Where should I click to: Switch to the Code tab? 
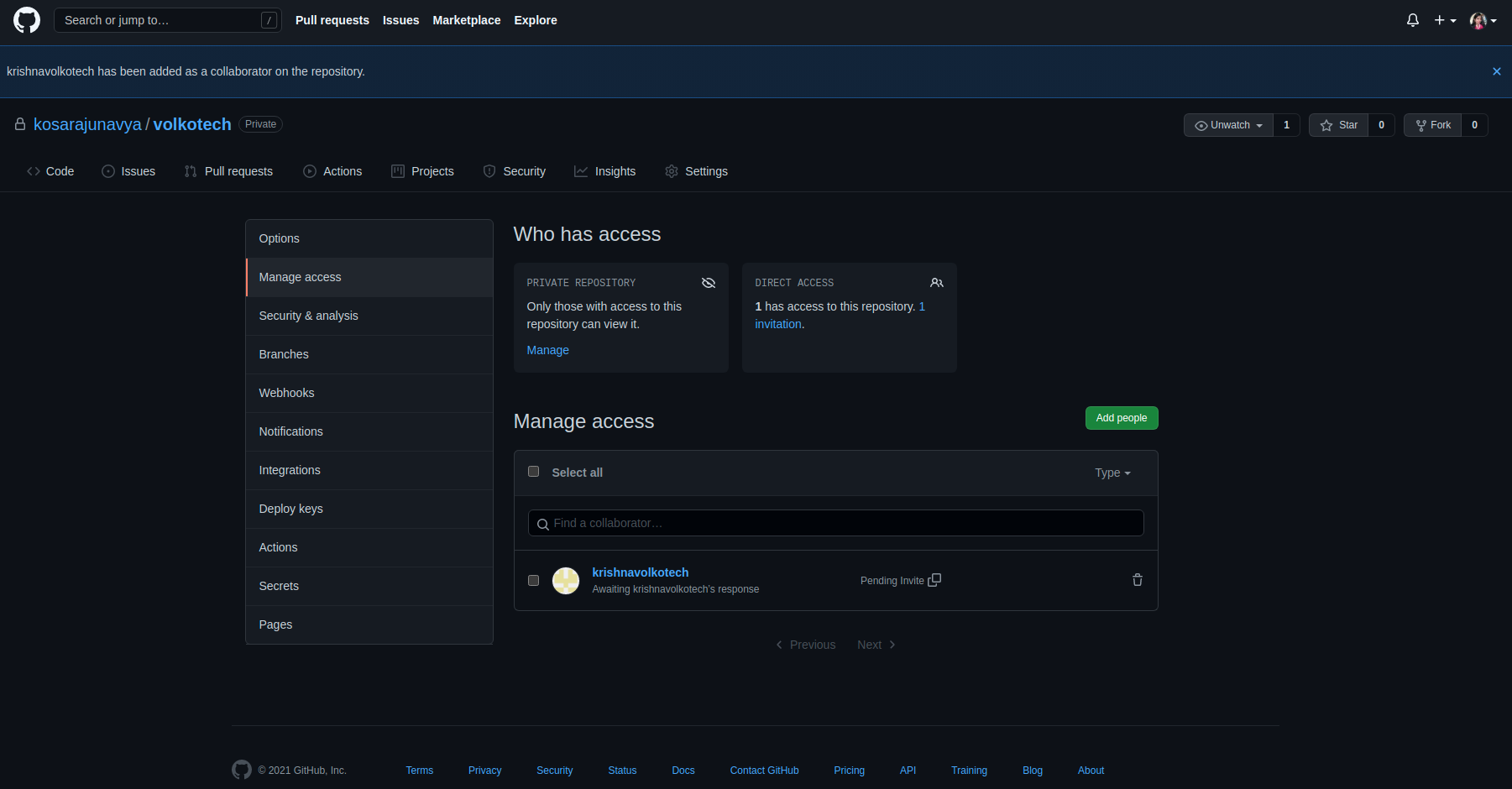point(50,171)
